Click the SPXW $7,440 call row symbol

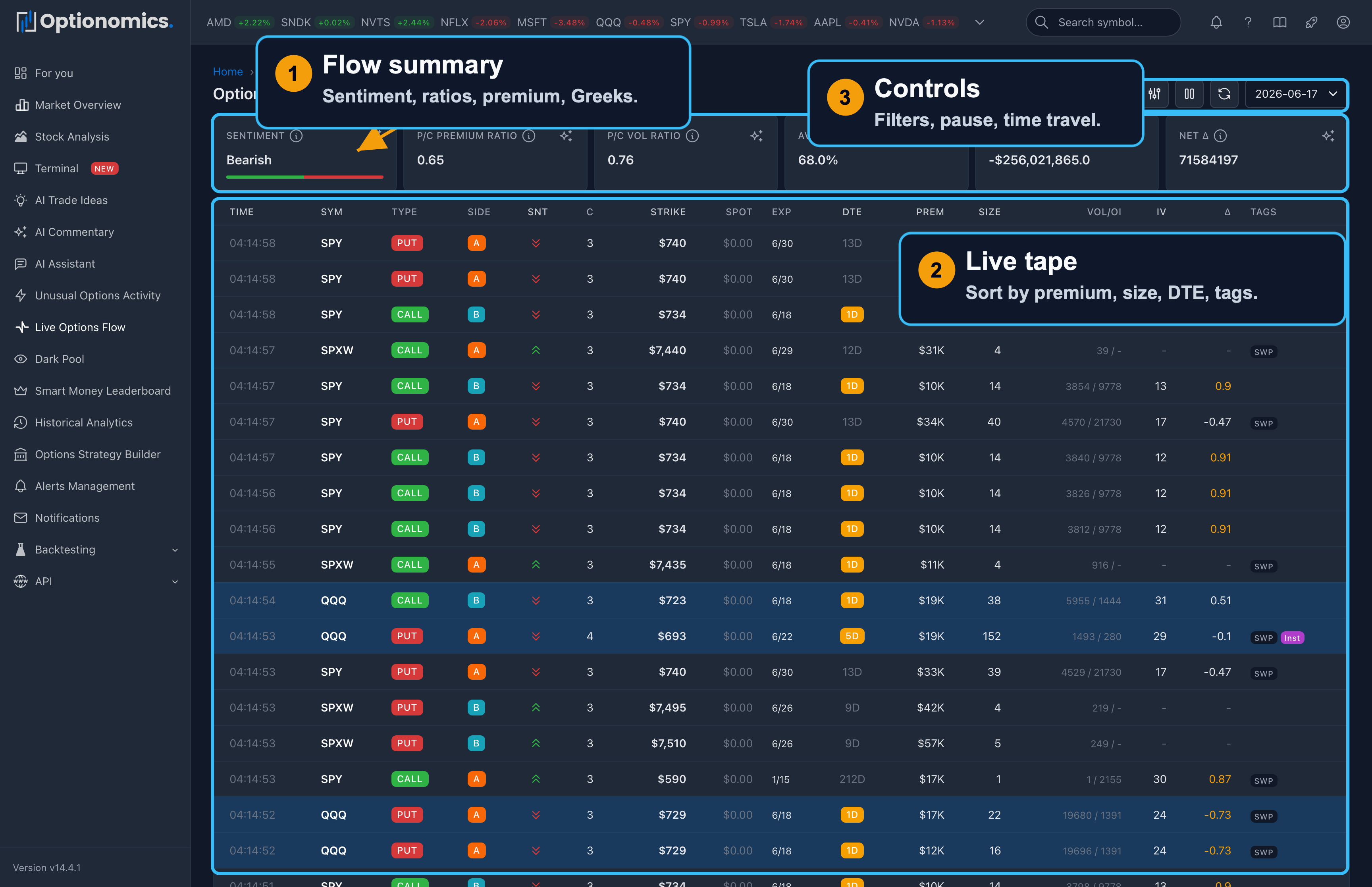(337, 350)
